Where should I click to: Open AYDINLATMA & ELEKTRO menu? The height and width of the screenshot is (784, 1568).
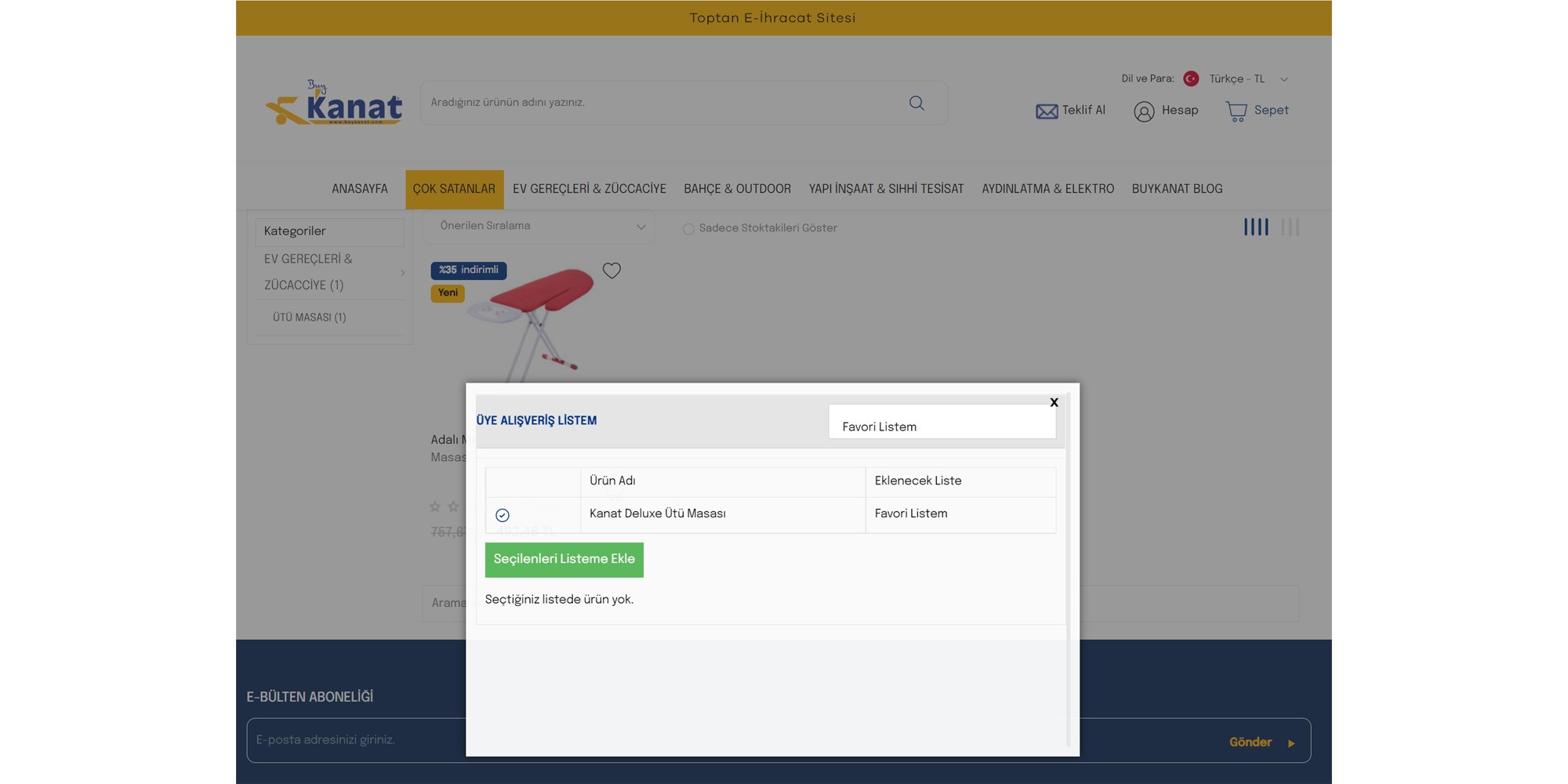[1048, 189]
